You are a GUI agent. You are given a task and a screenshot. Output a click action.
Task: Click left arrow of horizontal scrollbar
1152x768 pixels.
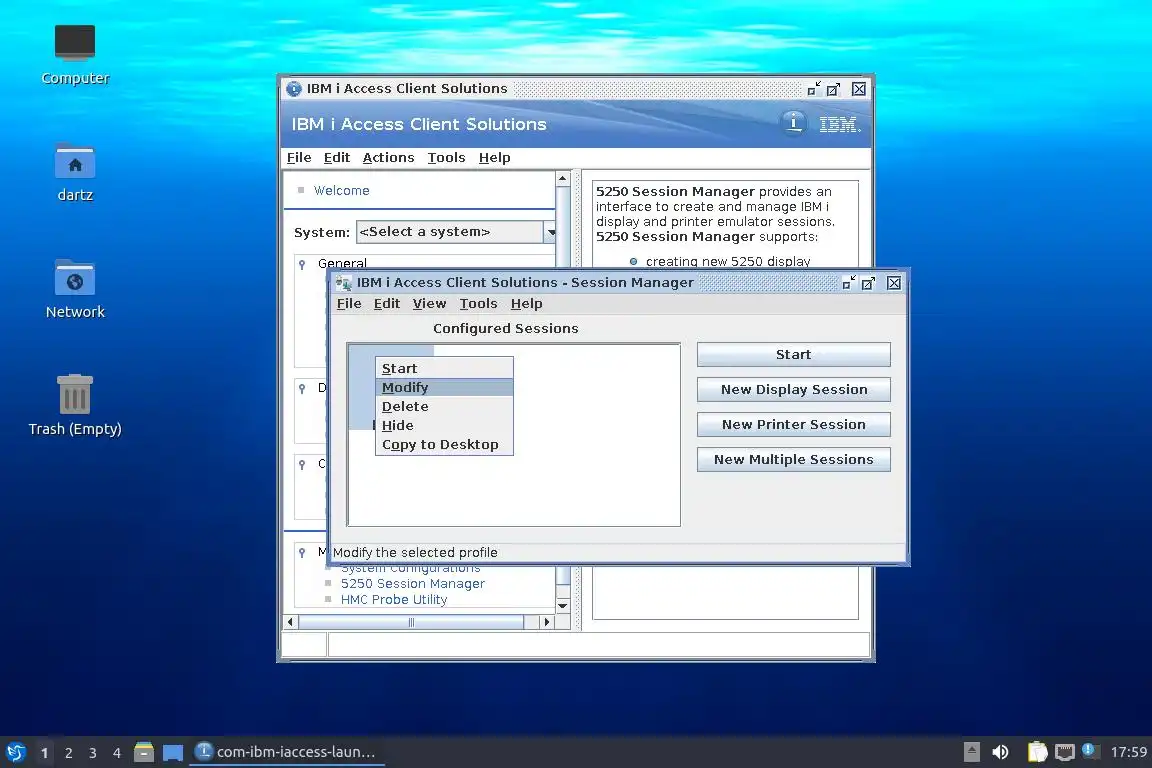tap(291, 622)
